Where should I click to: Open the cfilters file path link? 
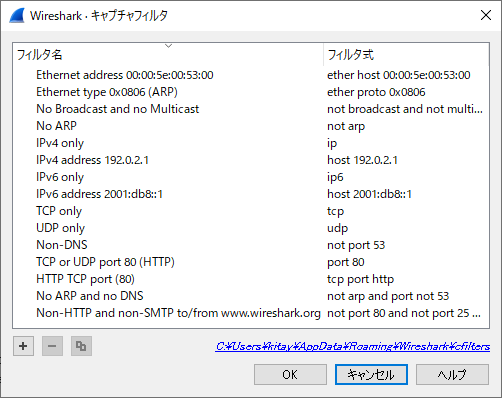click(x=353, y=347)
